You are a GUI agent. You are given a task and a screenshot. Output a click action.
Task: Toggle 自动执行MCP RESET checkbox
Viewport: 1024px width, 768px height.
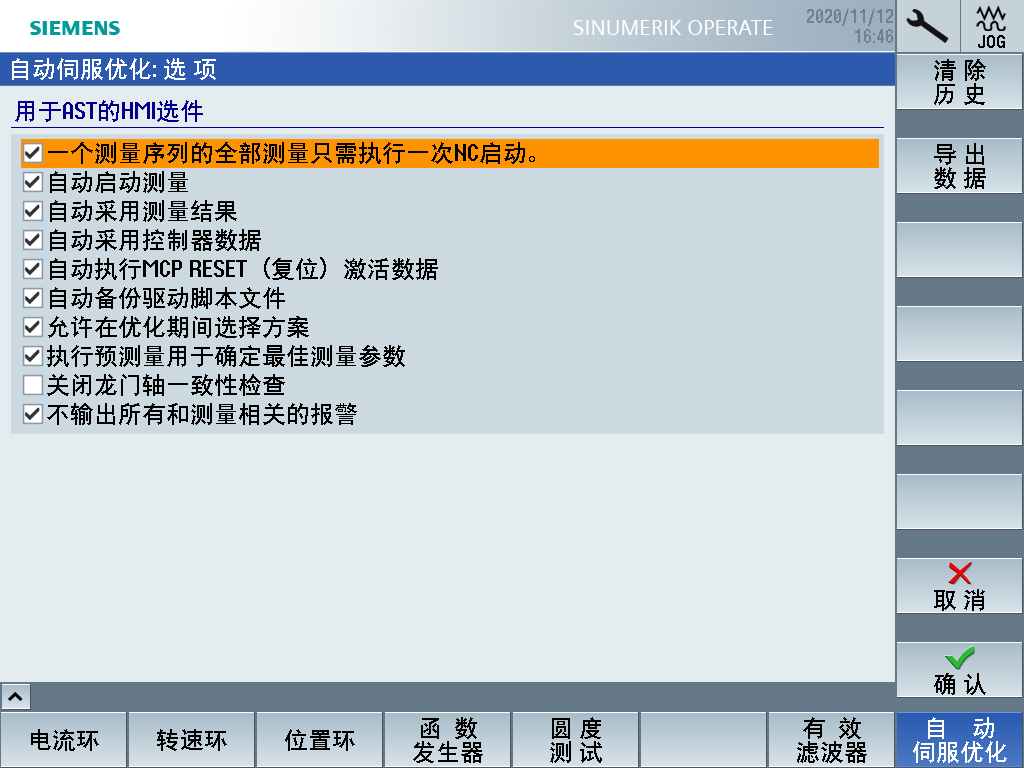point(33,269)
